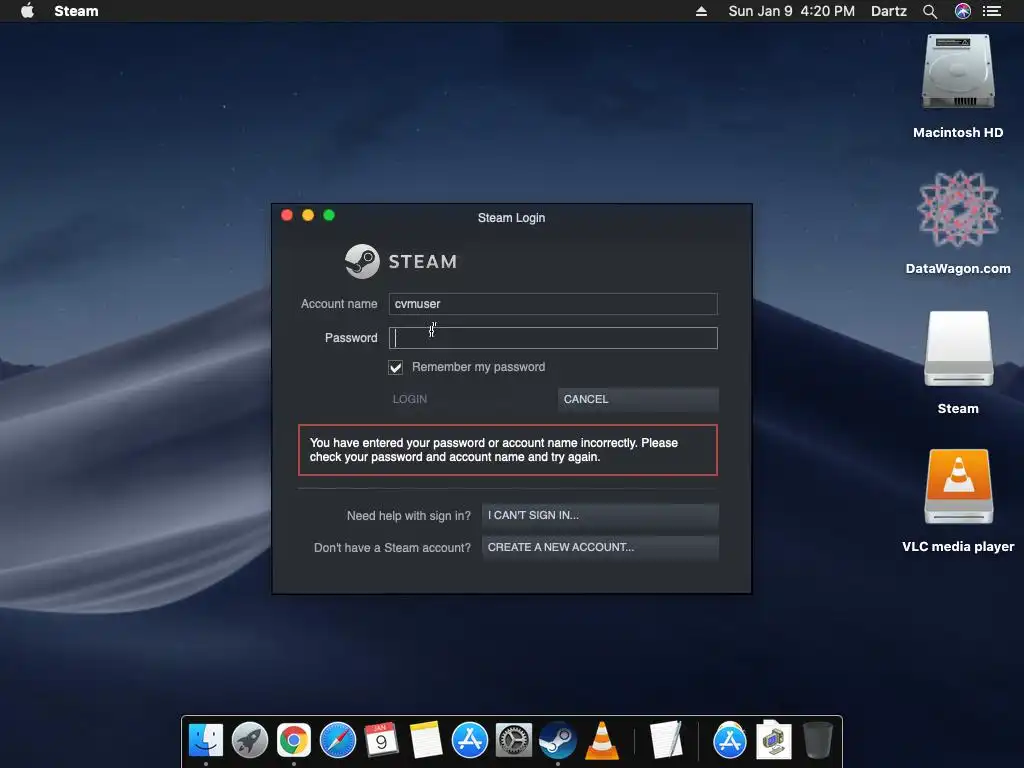Click the I CAN'T SIGN IN button
This screenshot has width=1024, height=768.
pyautogui.click(x=600, y=515)
